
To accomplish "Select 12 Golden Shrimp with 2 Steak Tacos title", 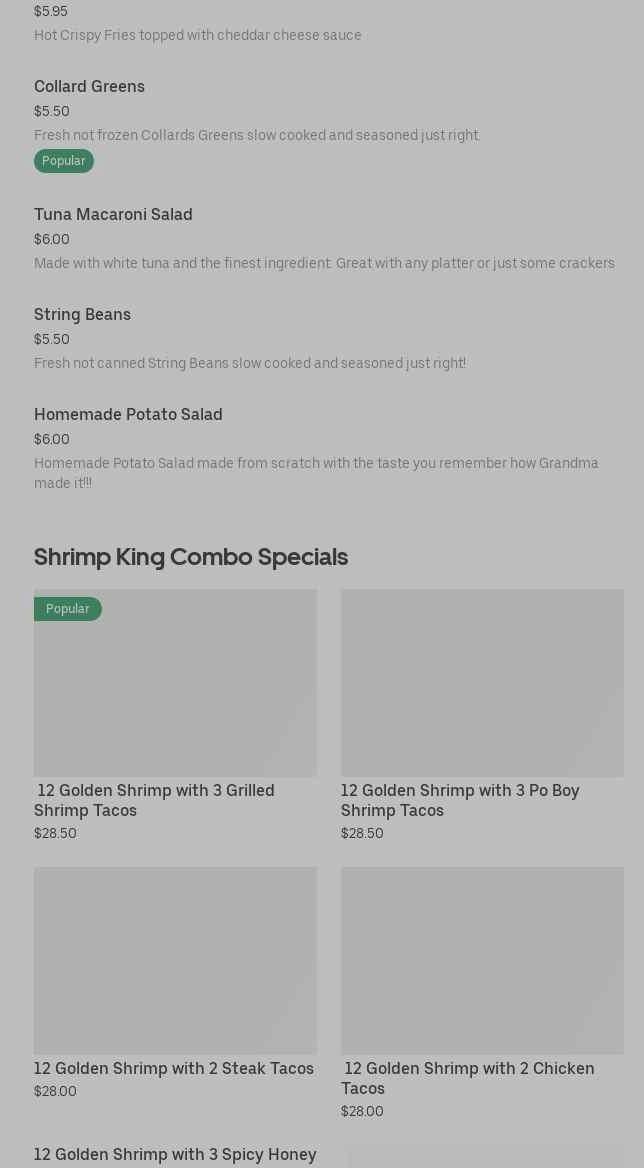I will [x=174, y=1069].
